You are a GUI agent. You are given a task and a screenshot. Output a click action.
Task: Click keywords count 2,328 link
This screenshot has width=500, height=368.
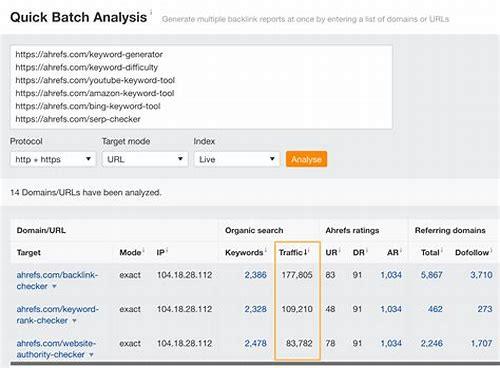click(255, 309)
